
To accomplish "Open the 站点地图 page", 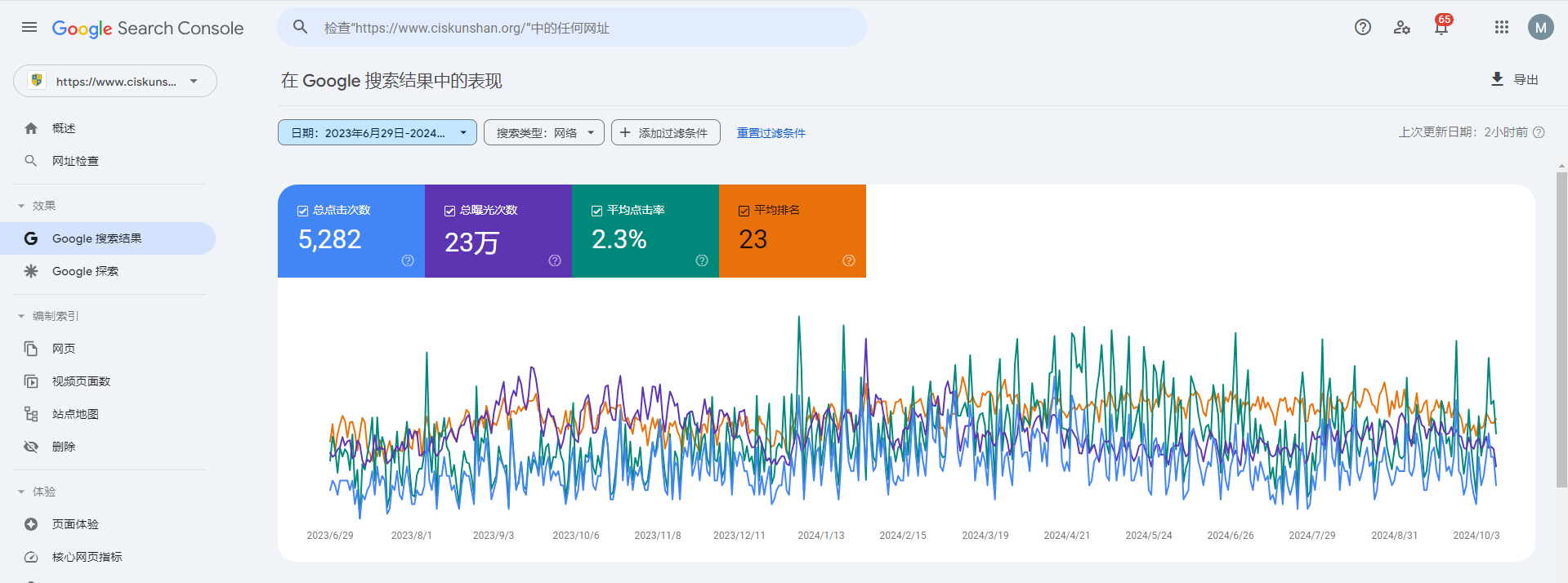I will click(108, 414).
